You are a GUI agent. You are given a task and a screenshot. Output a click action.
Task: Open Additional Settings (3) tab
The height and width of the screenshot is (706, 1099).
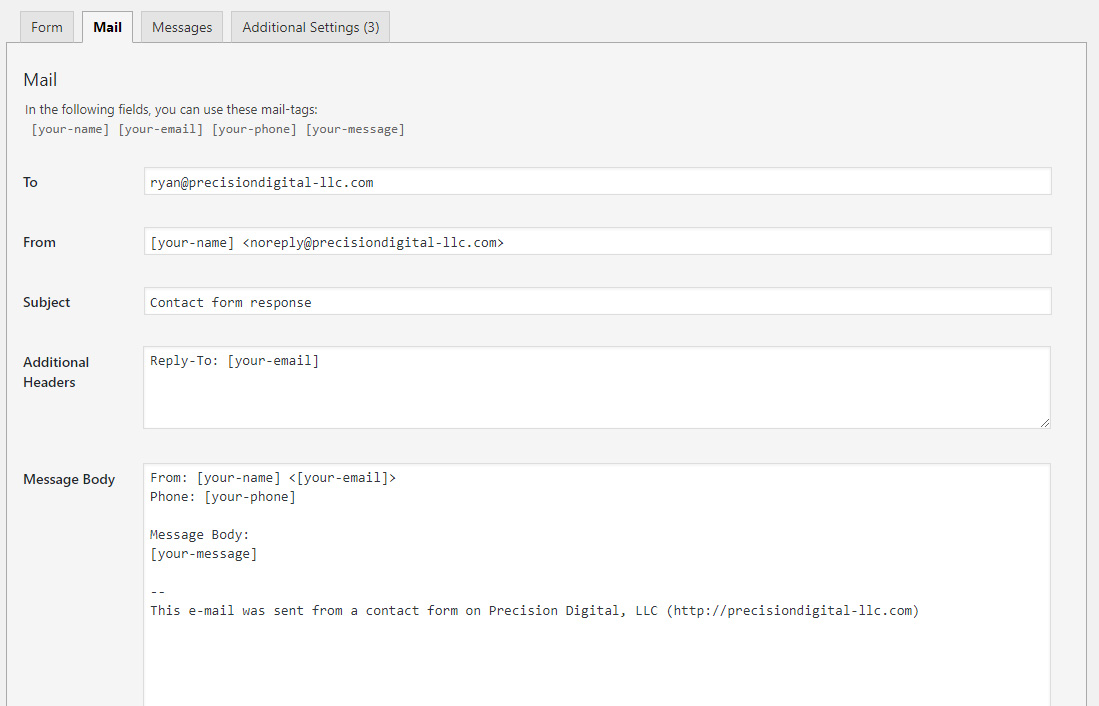point(310,27)
